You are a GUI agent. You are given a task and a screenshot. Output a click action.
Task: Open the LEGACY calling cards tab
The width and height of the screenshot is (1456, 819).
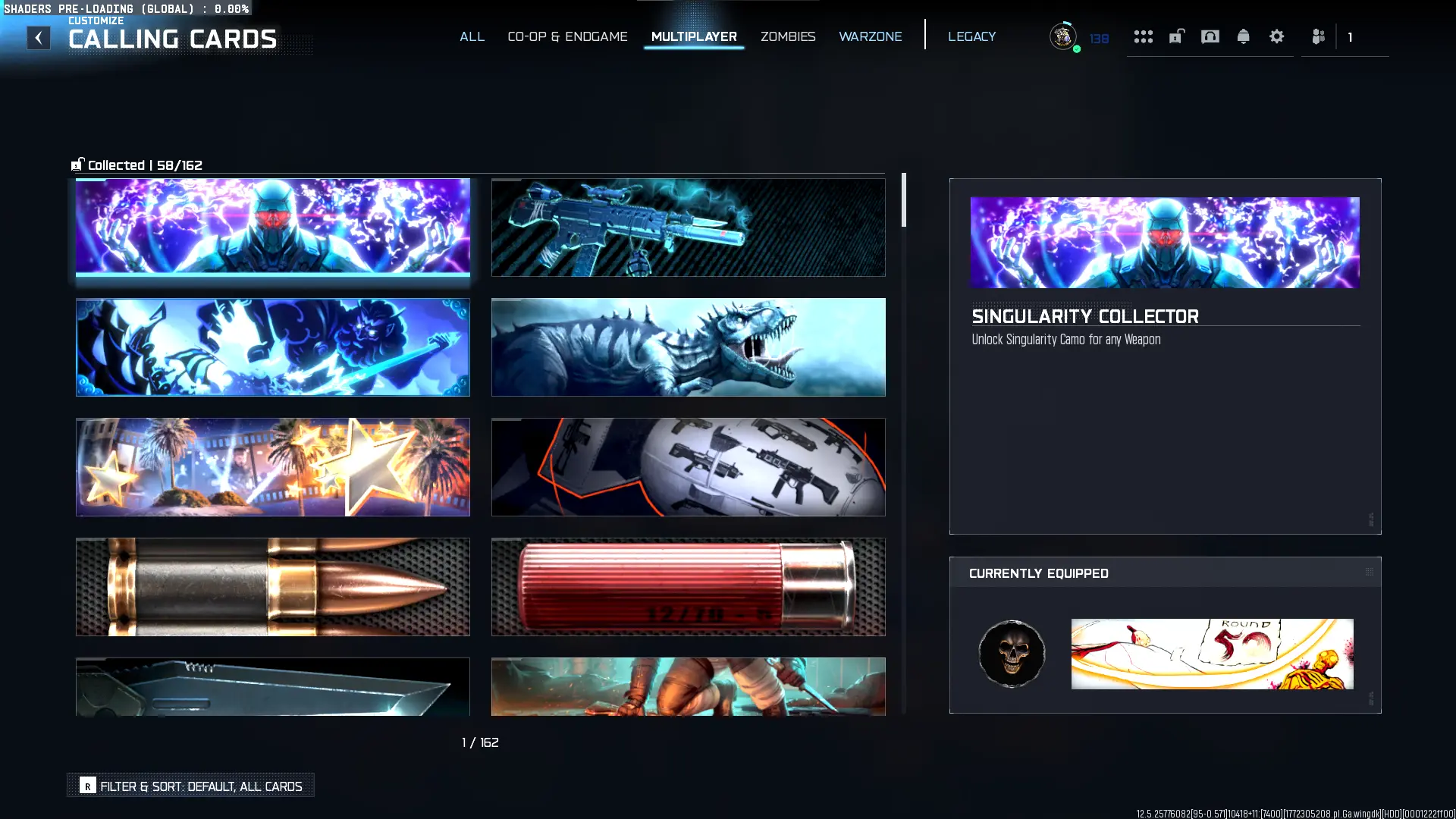pyautogui.click(x=971, y=36)
